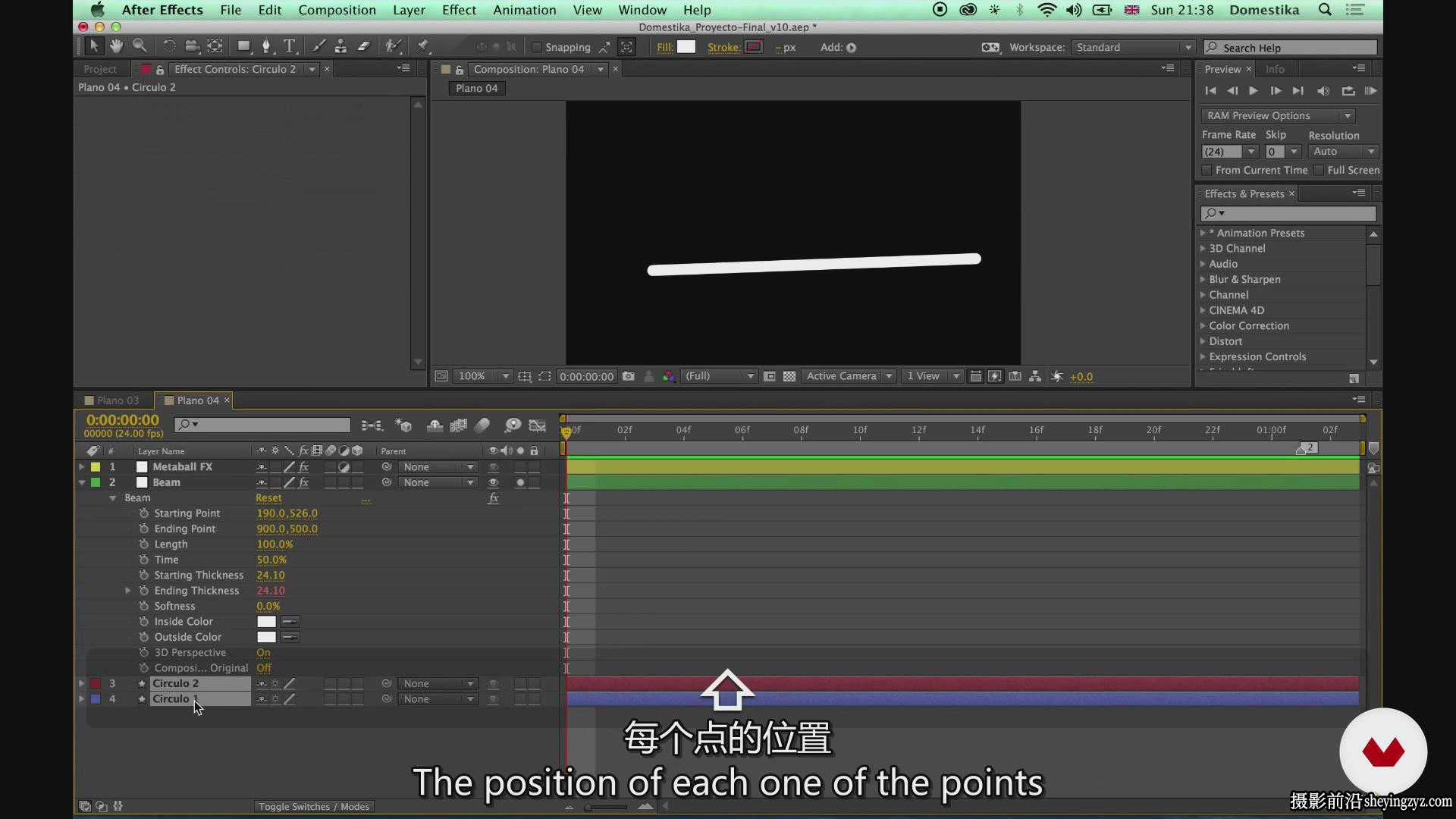Image resolution: width=1456 pixels, height=819 pixels.
Task: Open Graph Editor in timeline
Action: click(x=538, y=425)
